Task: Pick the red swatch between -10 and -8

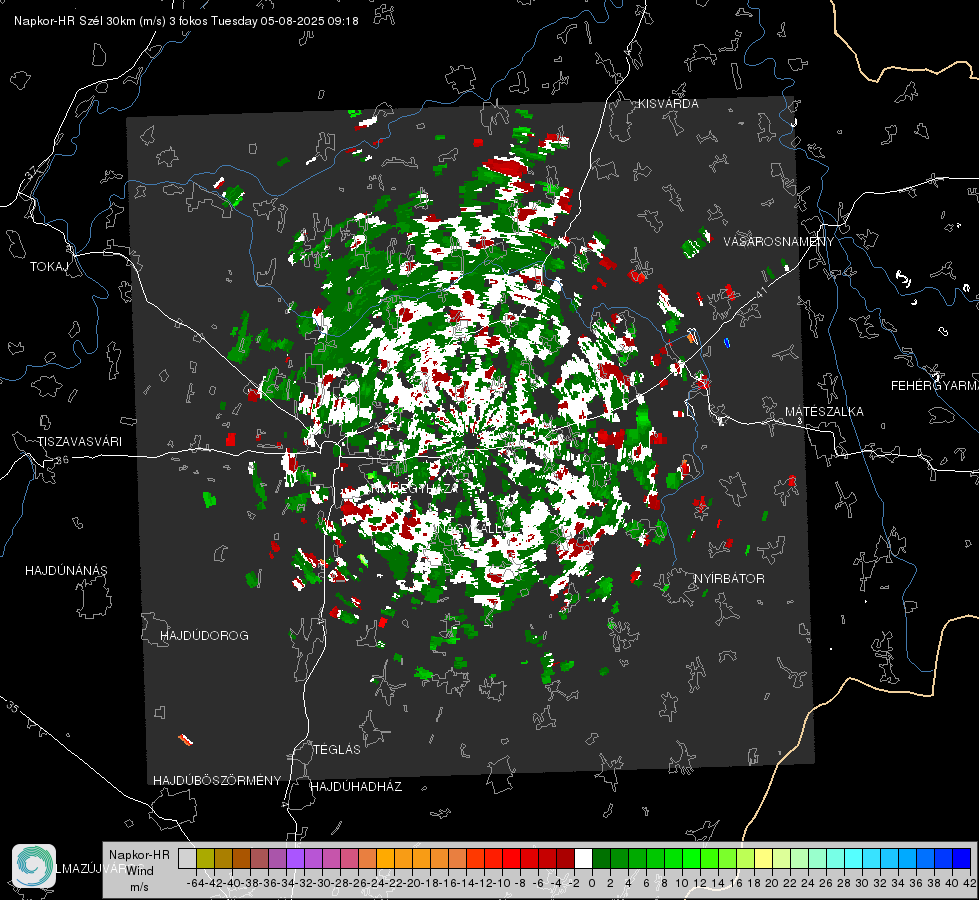Action: point(511,858)
